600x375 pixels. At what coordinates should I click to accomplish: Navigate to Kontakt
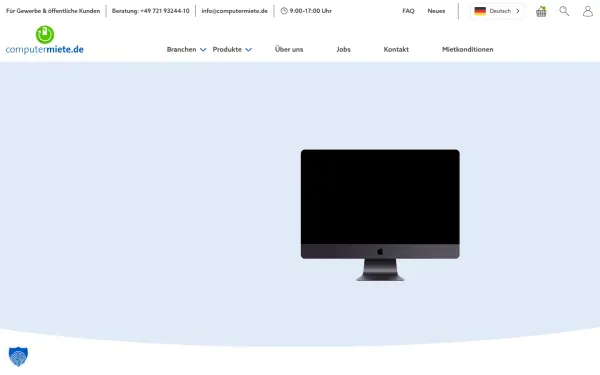pos(396,49)
